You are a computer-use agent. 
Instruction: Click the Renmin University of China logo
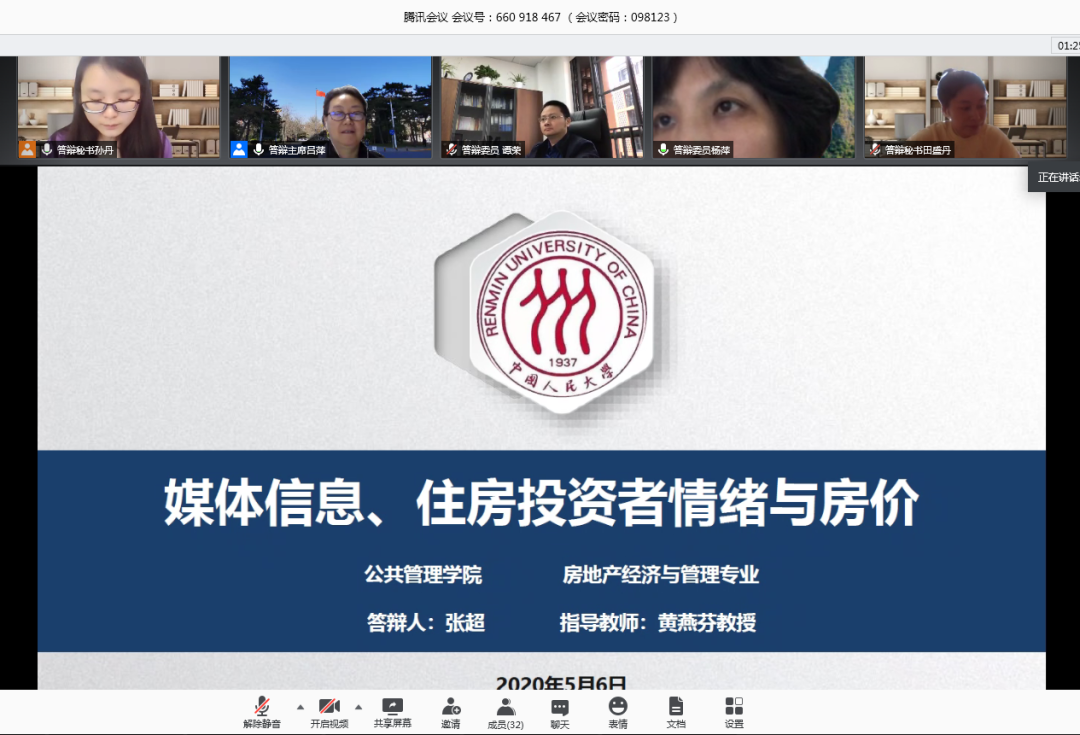(x=561, y=313)
